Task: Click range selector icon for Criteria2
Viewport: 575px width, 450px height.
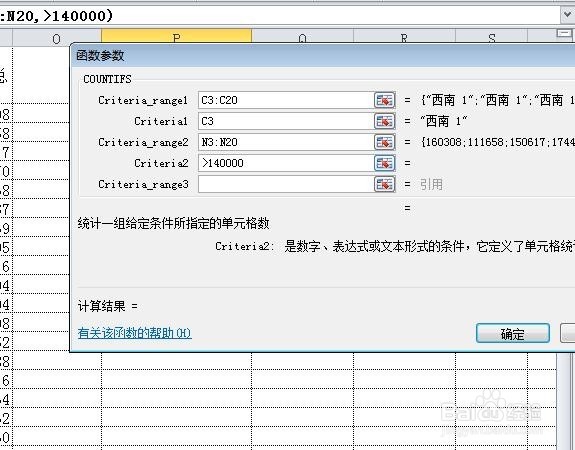Action: coord(384,163)
